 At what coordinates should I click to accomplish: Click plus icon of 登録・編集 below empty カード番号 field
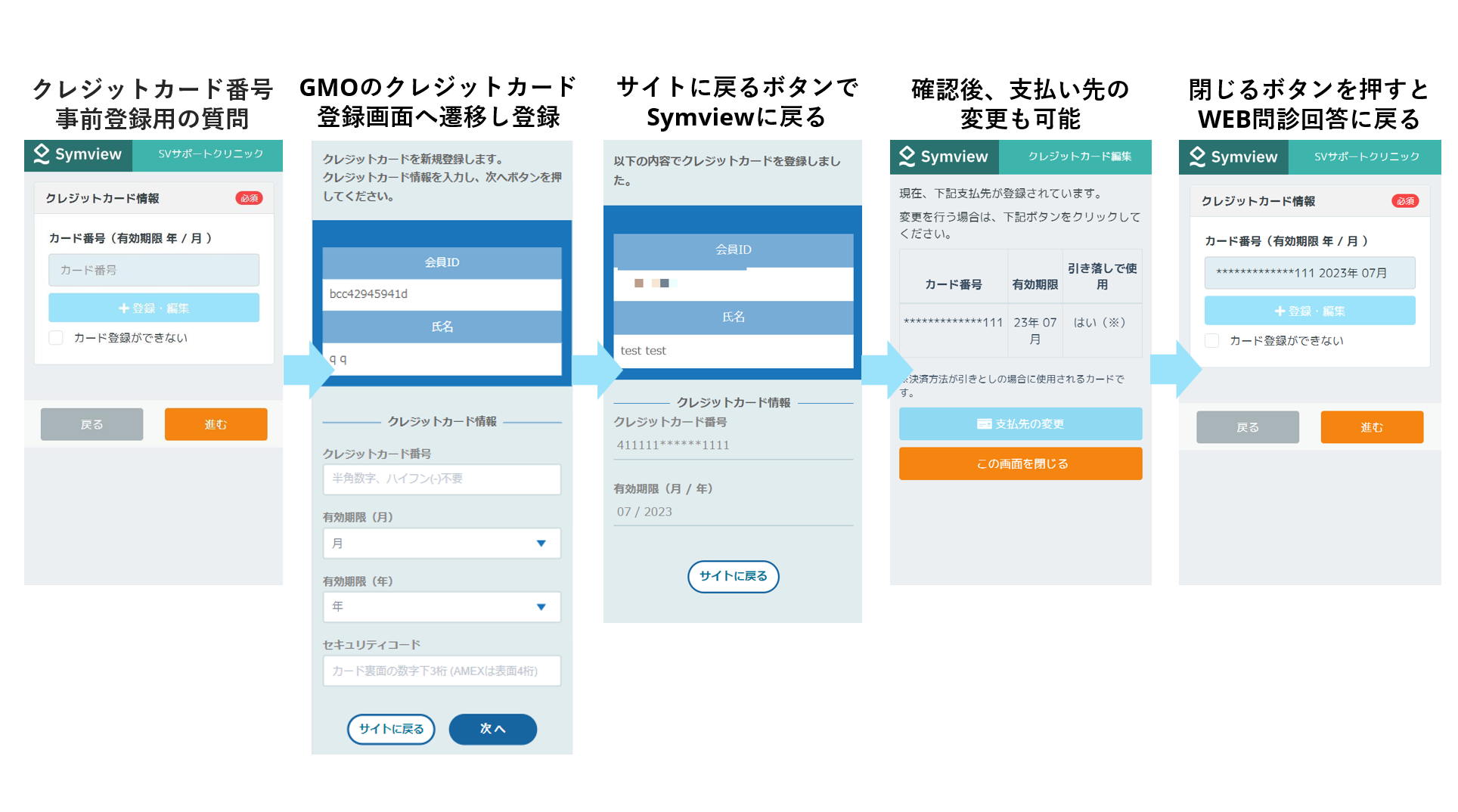(124, 308)
